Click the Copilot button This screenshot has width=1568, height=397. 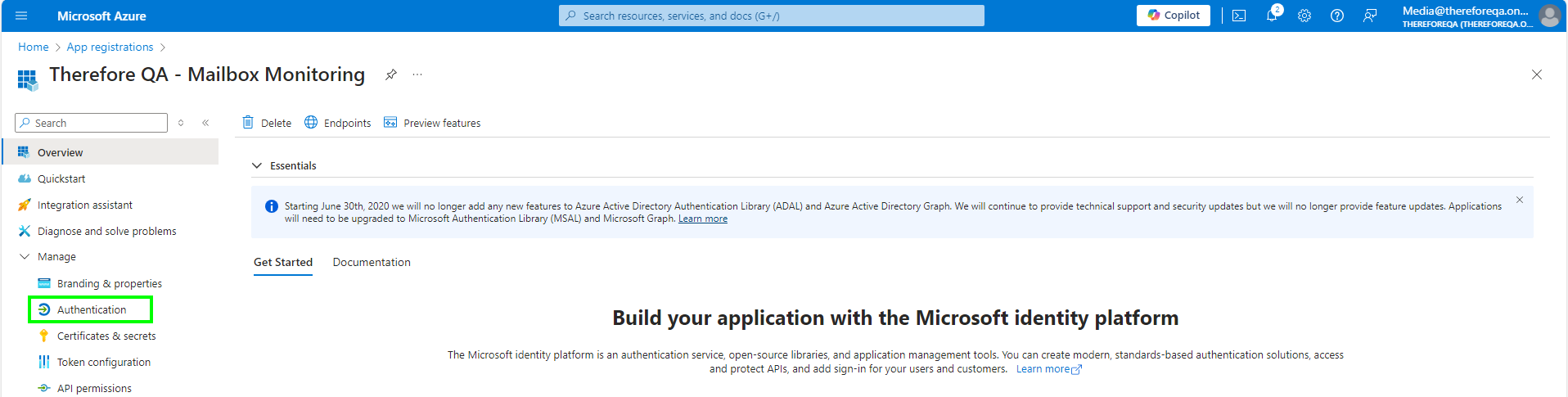click(1173, 16)
